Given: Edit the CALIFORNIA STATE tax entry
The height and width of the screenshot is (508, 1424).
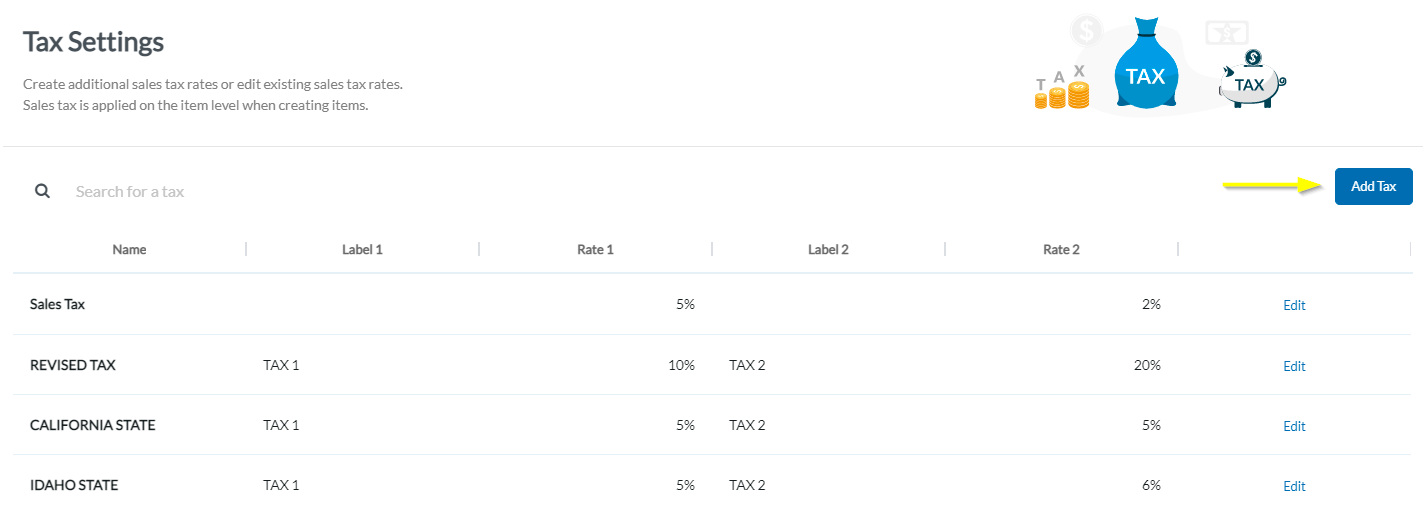Looking at the screenshot, I should [1294, 426].
